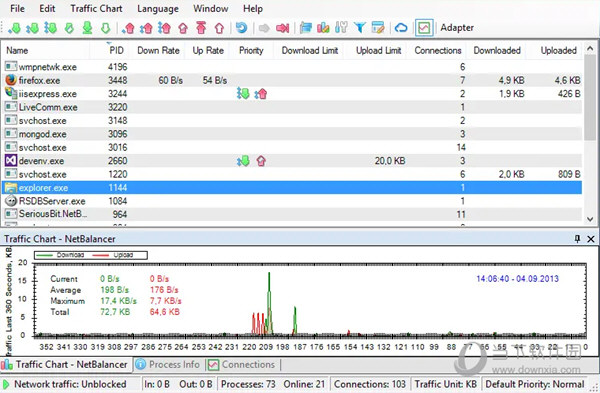The image size is (600, 393).
Task: Sort by the Up Rate column header
Action: coord(208,51)
